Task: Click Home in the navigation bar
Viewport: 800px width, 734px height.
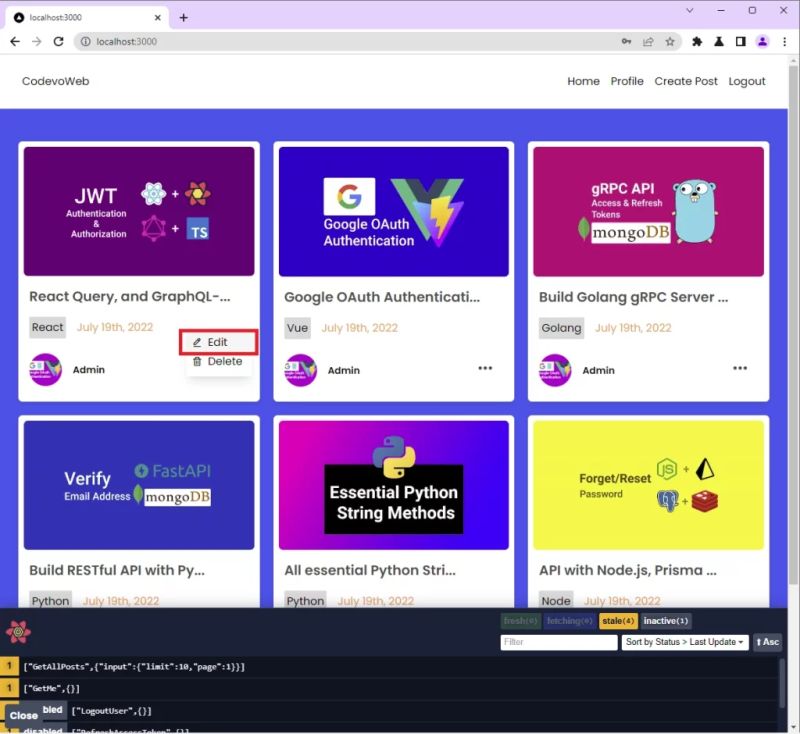Action: tap(583, 81)
